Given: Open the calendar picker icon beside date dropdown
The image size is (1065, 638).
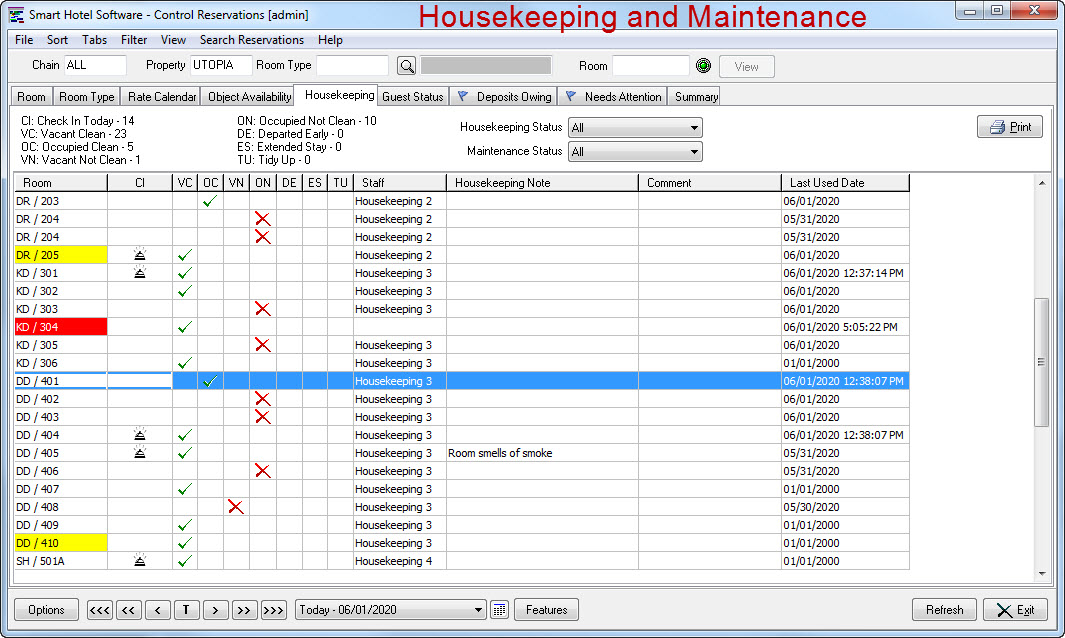Looking at the screenshot, I should [x=499, y=609].
